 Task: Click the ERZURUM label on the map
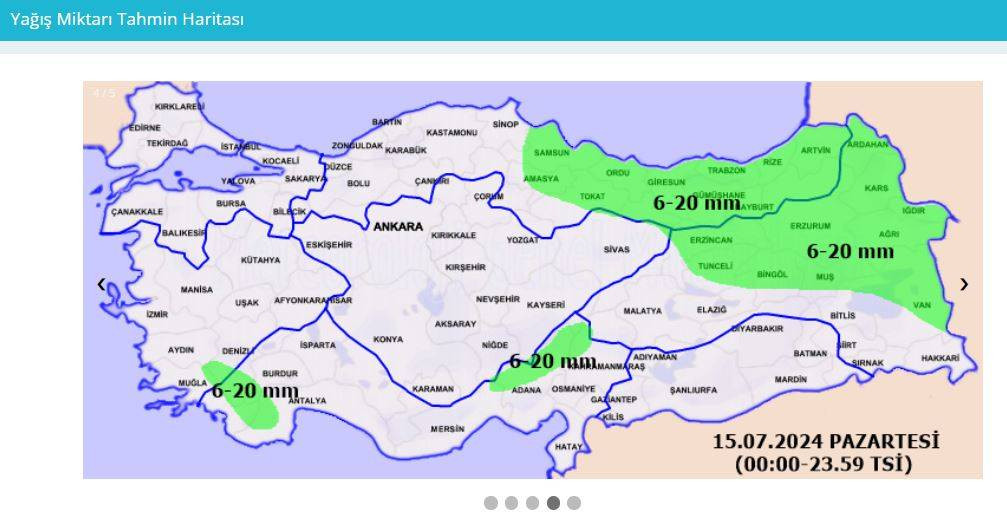point(810,226)
